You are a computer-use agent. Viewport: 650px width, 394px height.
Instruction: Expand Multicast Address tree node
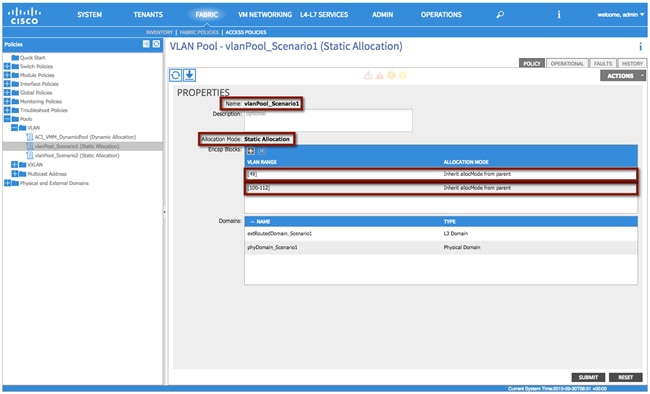(15, 174)
